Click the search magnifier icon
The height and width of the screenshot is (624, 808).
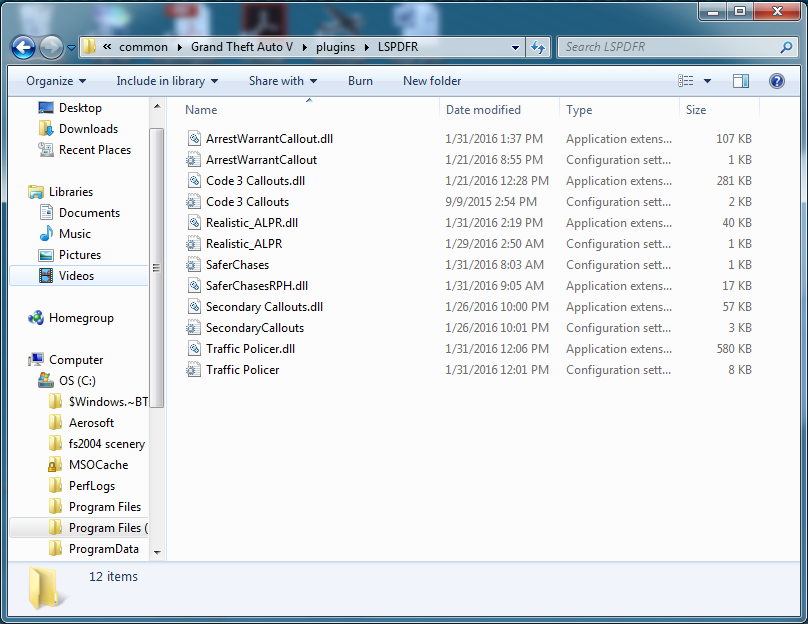786,47
